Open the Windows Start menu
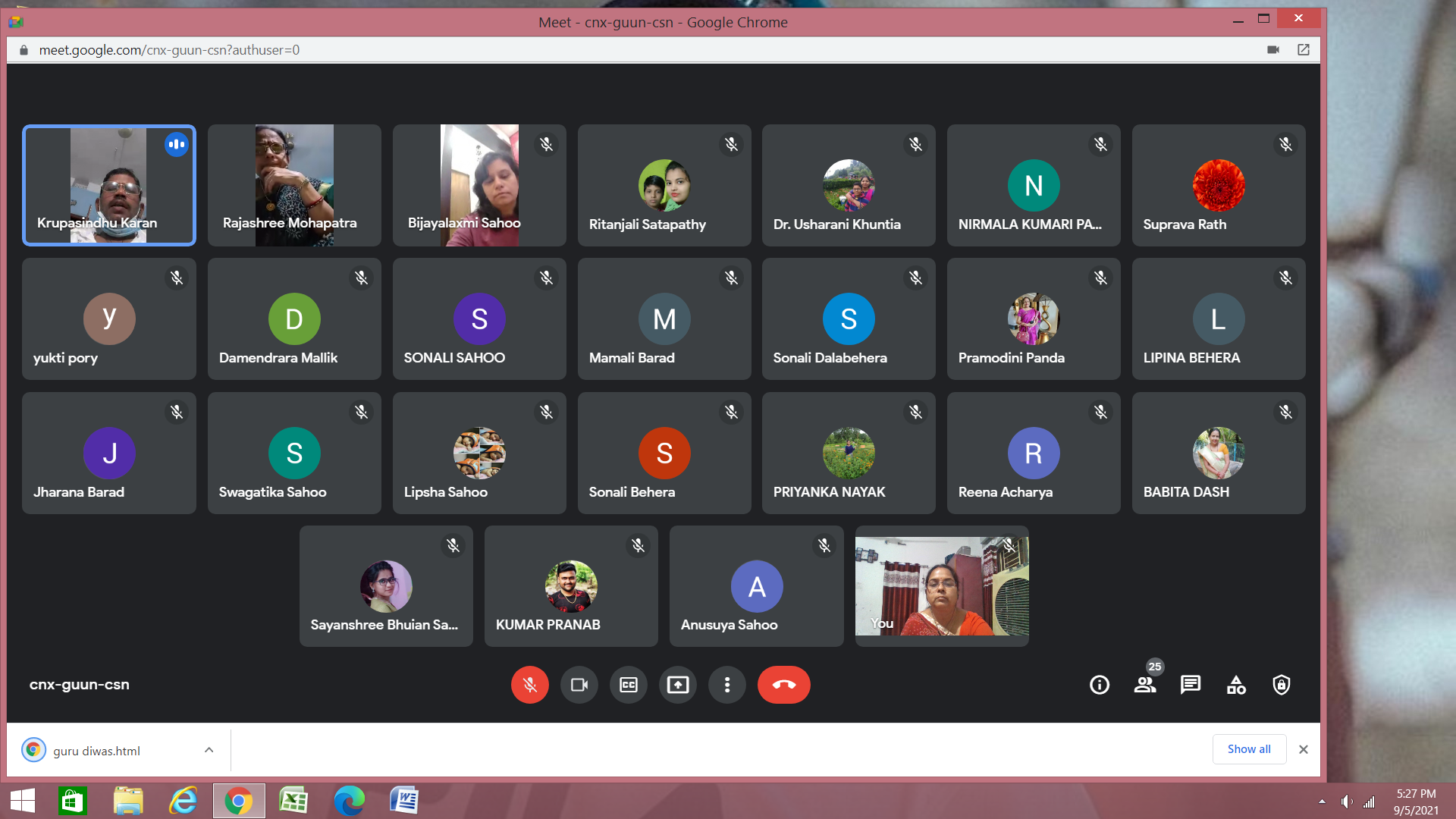This screenshot has width=1456, height=819. [x=23, y=801]
